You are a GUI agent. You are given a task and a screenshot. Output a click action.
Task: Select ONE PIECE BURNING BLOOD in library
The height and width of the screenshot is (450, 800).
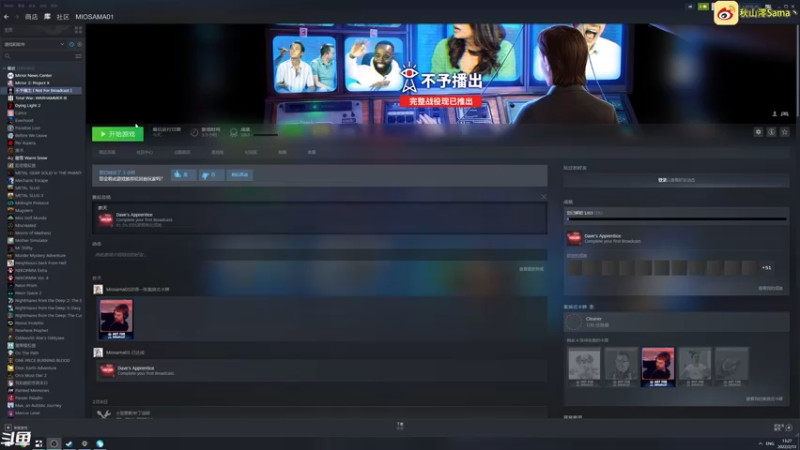pyautogui.click(x=42, y=361)
